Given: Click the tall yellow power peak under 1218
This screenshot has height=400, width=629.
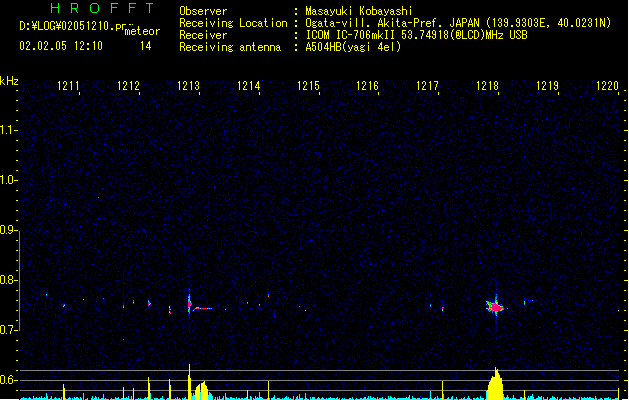Looking at the screenshot, I should click(495, 384).
